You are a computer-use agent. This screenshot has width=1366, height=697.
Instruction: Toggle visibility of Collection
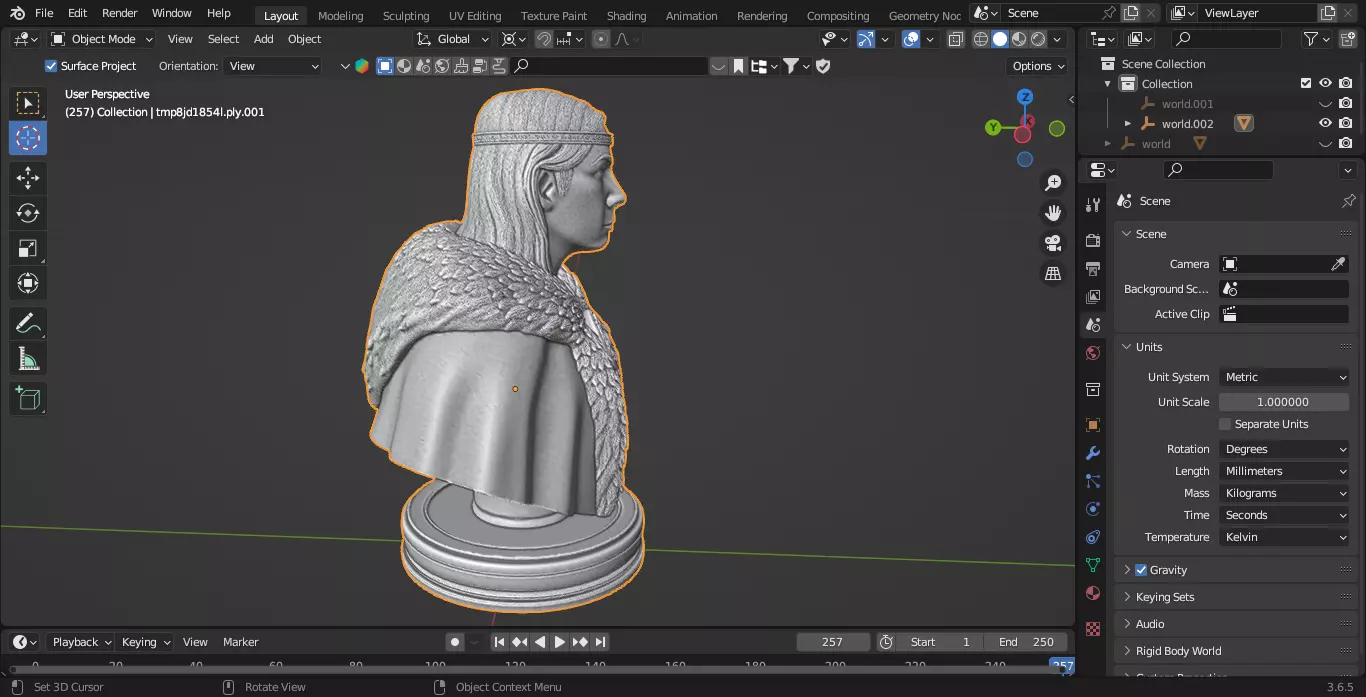[x=1325, y=84]
